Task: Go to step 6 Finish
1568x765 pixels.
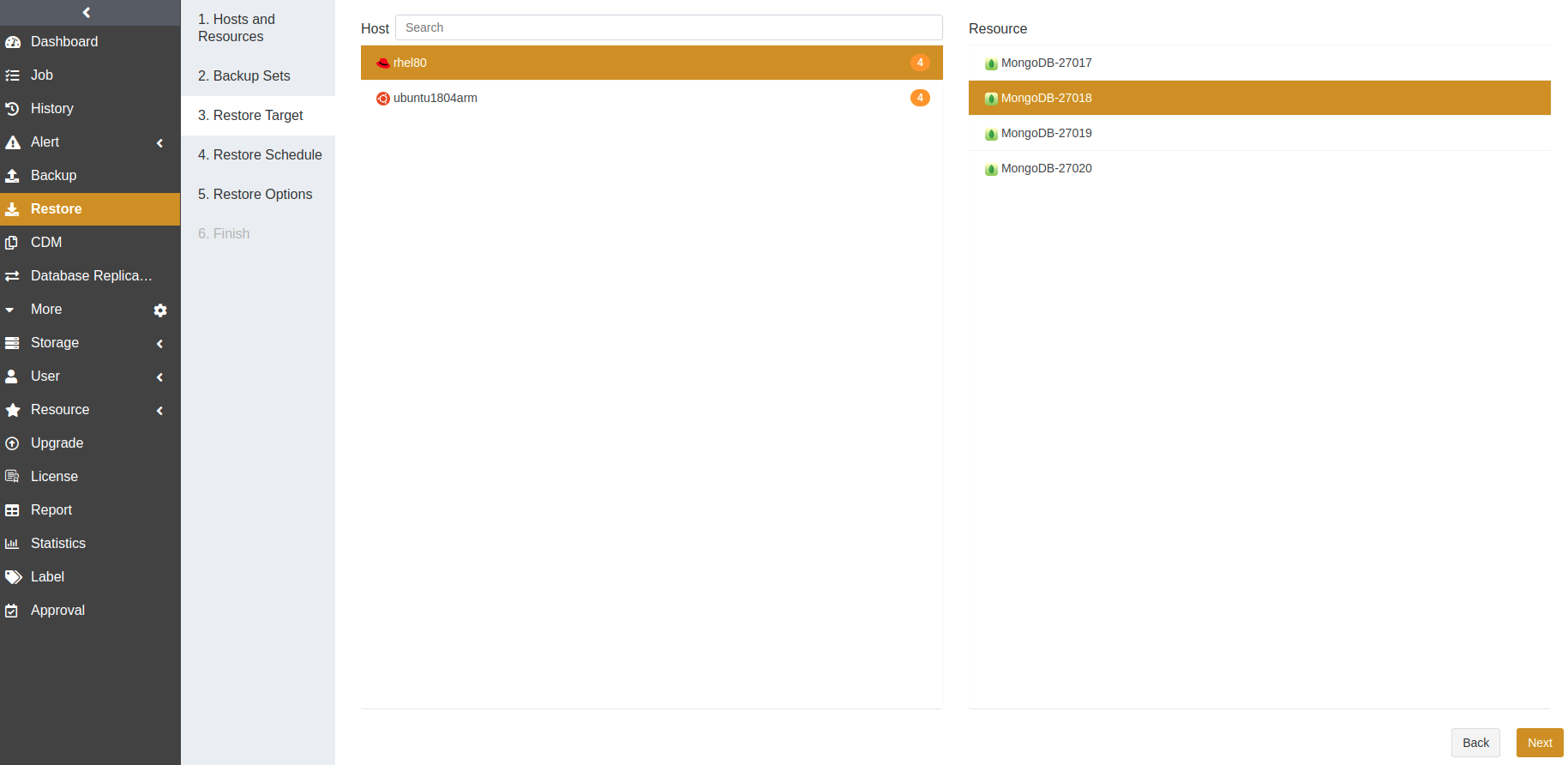Action: (258, 233)
